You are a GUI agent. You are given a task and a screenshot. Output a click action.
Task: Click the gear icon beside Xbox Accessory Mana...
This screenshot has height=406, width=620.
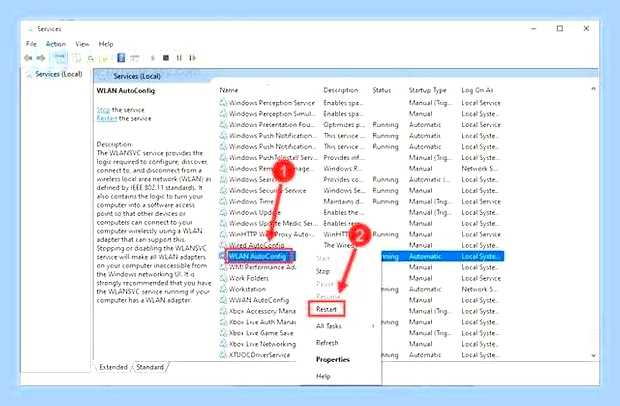click(223, 311)
